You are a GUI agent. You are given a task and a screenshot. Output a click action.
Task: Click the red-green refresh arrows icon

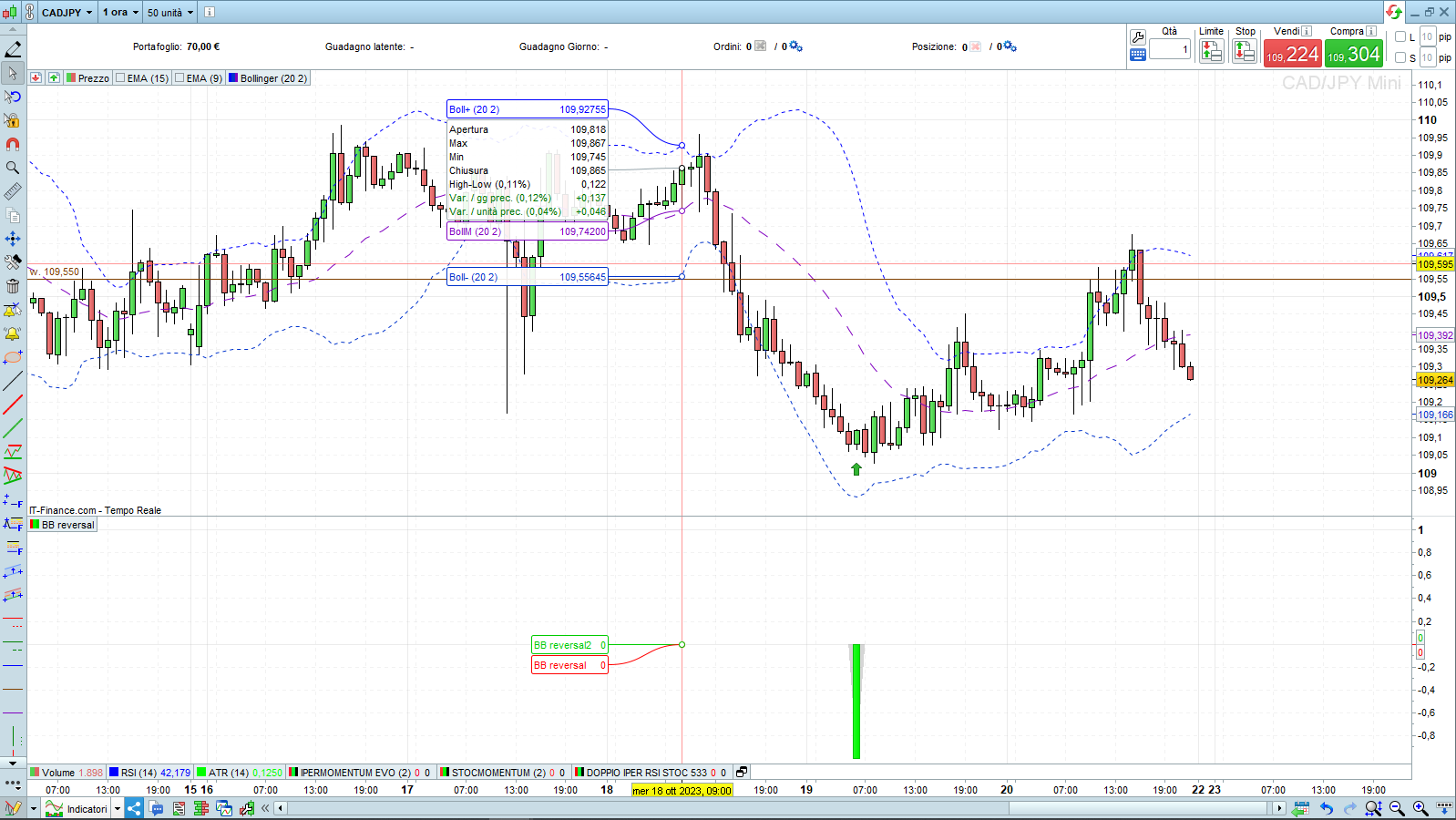point(1393,12)
